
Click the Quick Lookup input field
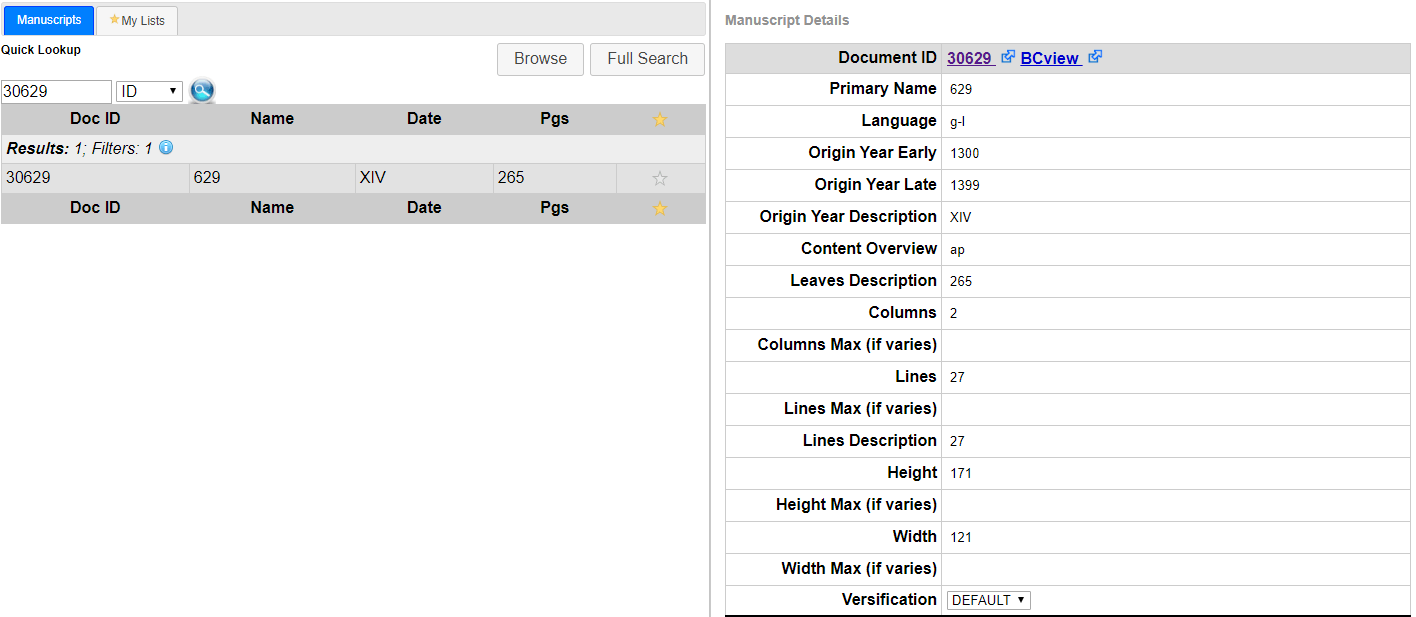(x=56, y=91)
